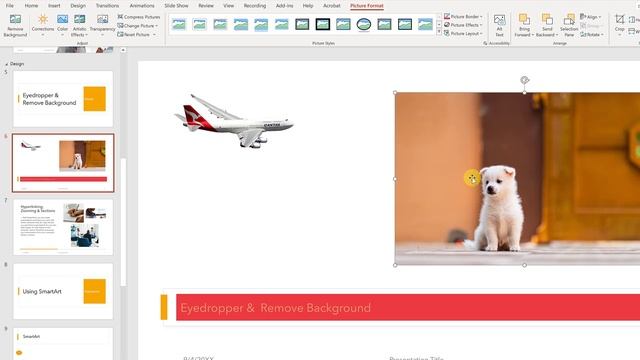Open the File menu
This screenshot has height=360, width=640.
[x=10, y=6]
